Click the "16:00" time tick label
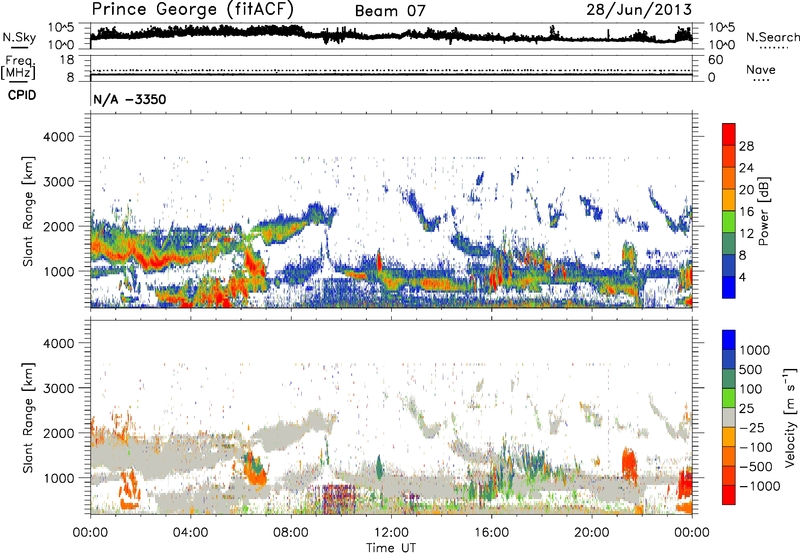Viewport: 800px width, 554px height. 491,533
